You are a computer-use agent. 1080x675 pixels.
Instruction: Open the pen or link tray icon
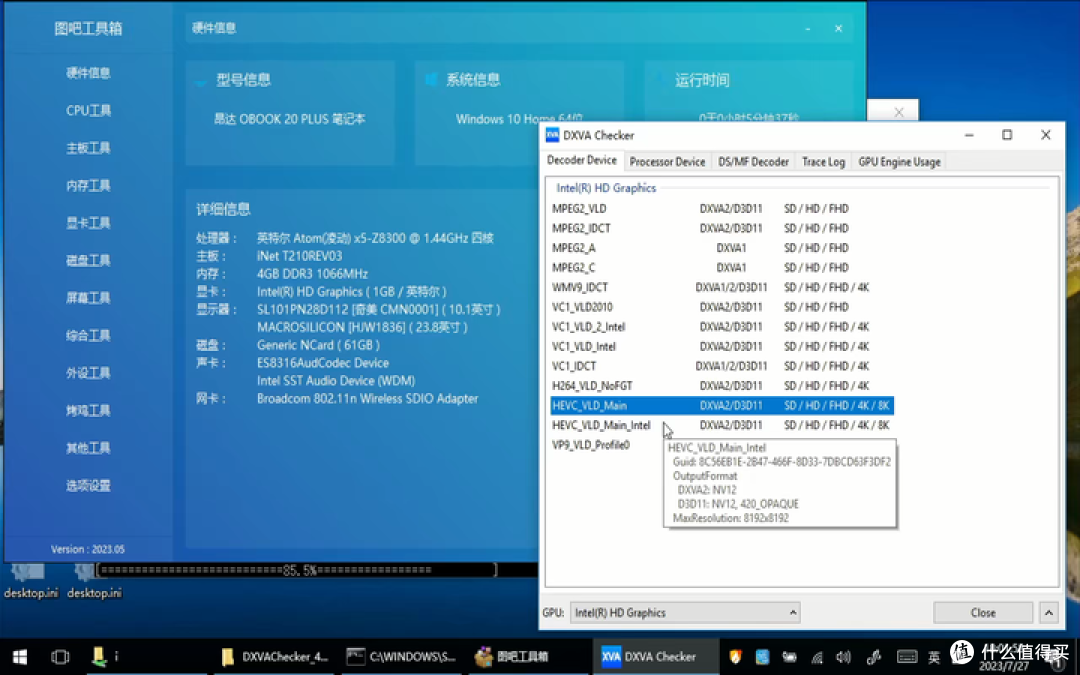tap(873, 657)
